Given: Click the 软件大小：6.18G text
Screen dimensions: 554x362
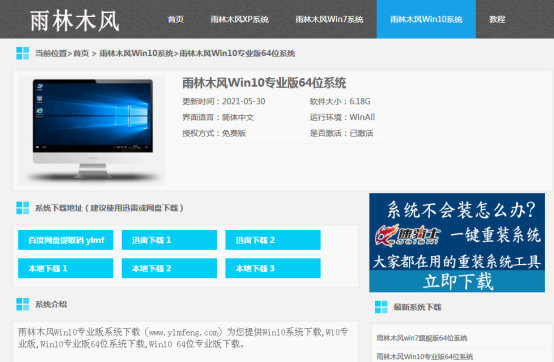Looking at the screenshot, I should tap(340, 101).
